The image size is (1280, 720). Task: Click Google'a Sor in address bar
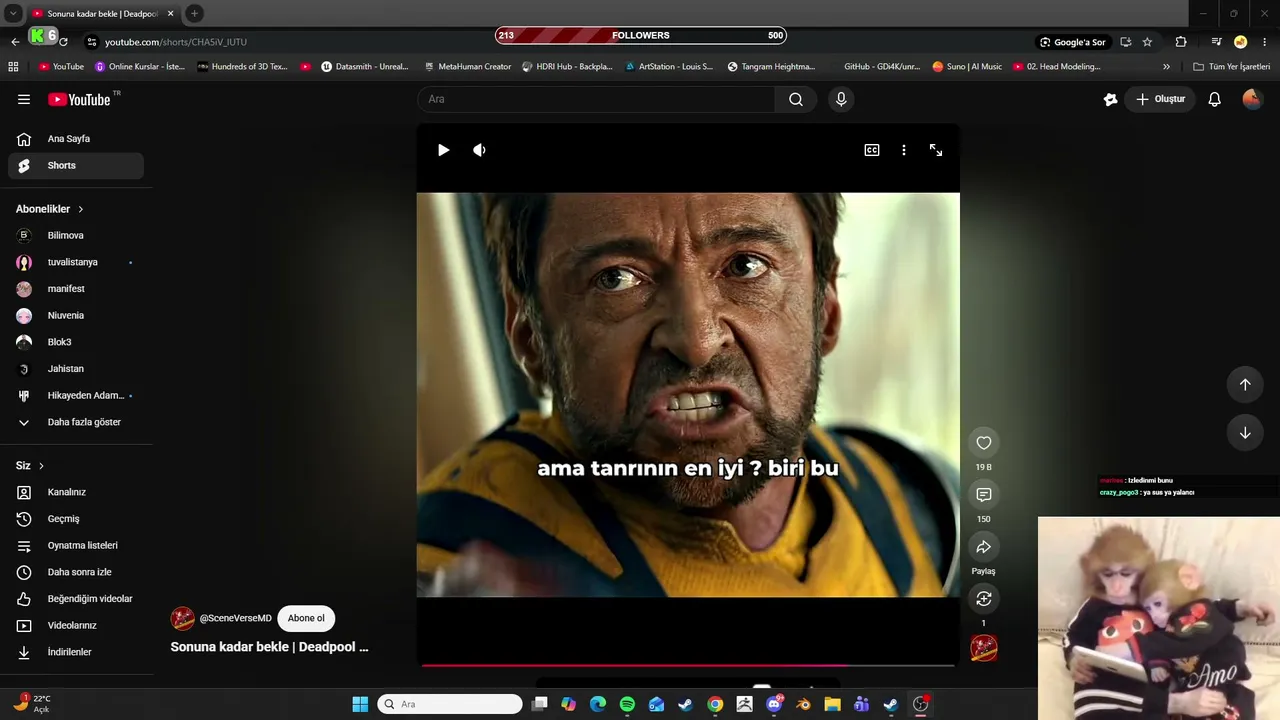1072,42
